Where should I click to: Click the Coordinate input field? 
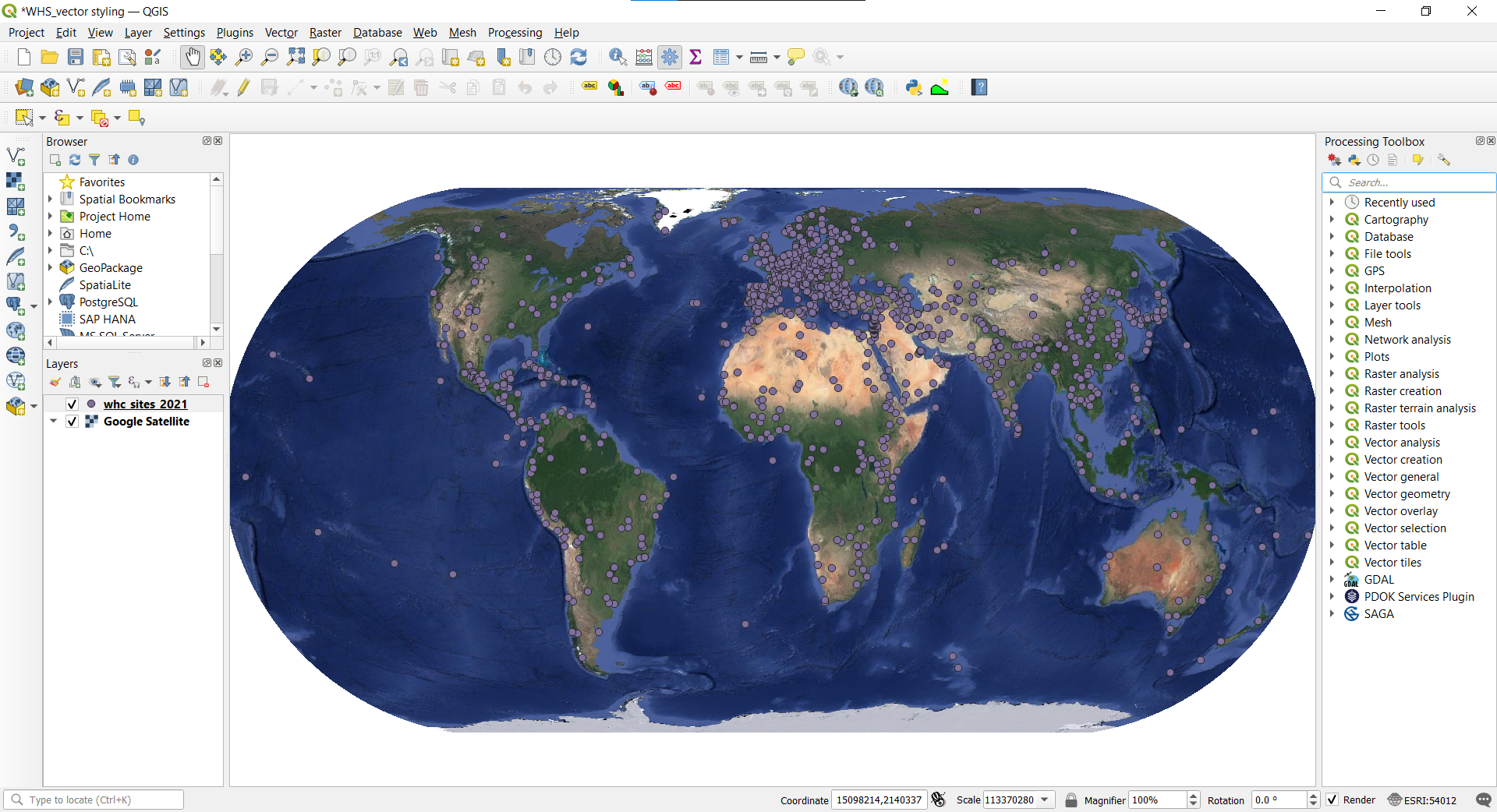tap(879, 800)
